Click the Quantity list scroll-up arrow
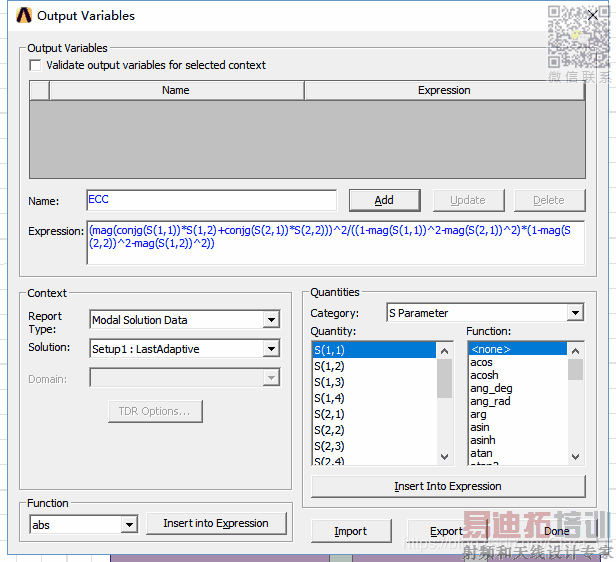 (x=444, y=351)
